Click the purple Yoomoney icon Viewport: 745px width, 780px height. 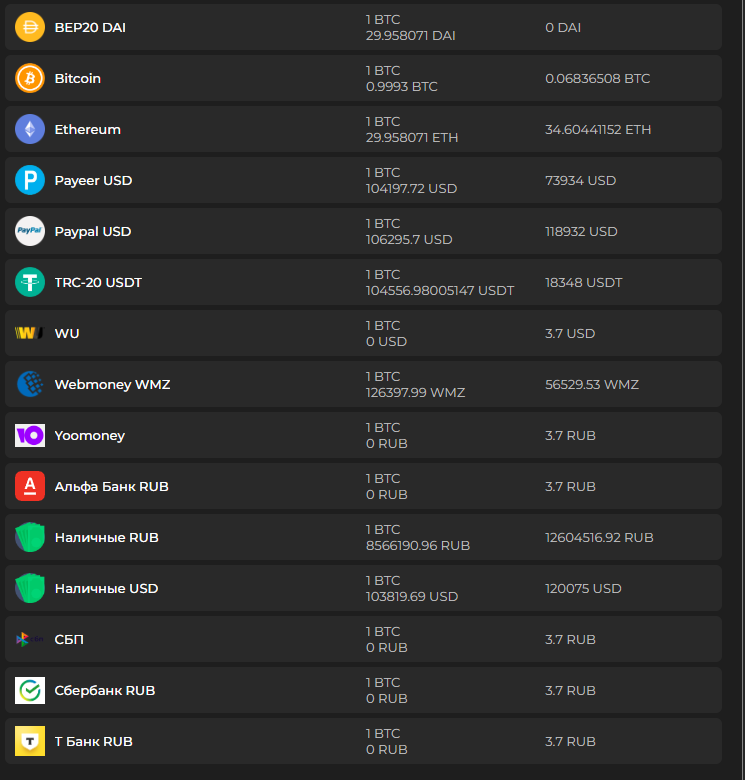point(30,435)
